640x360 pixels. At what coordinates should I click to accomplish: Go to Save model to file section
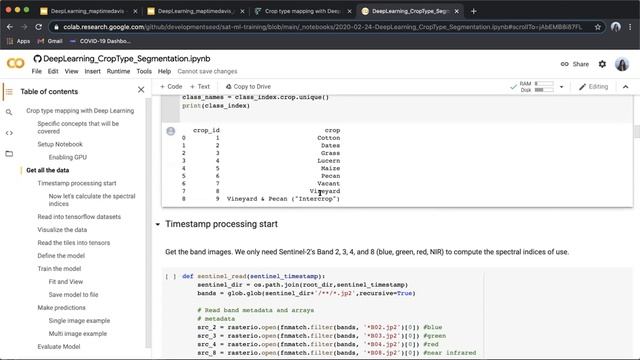click(73, 295)
